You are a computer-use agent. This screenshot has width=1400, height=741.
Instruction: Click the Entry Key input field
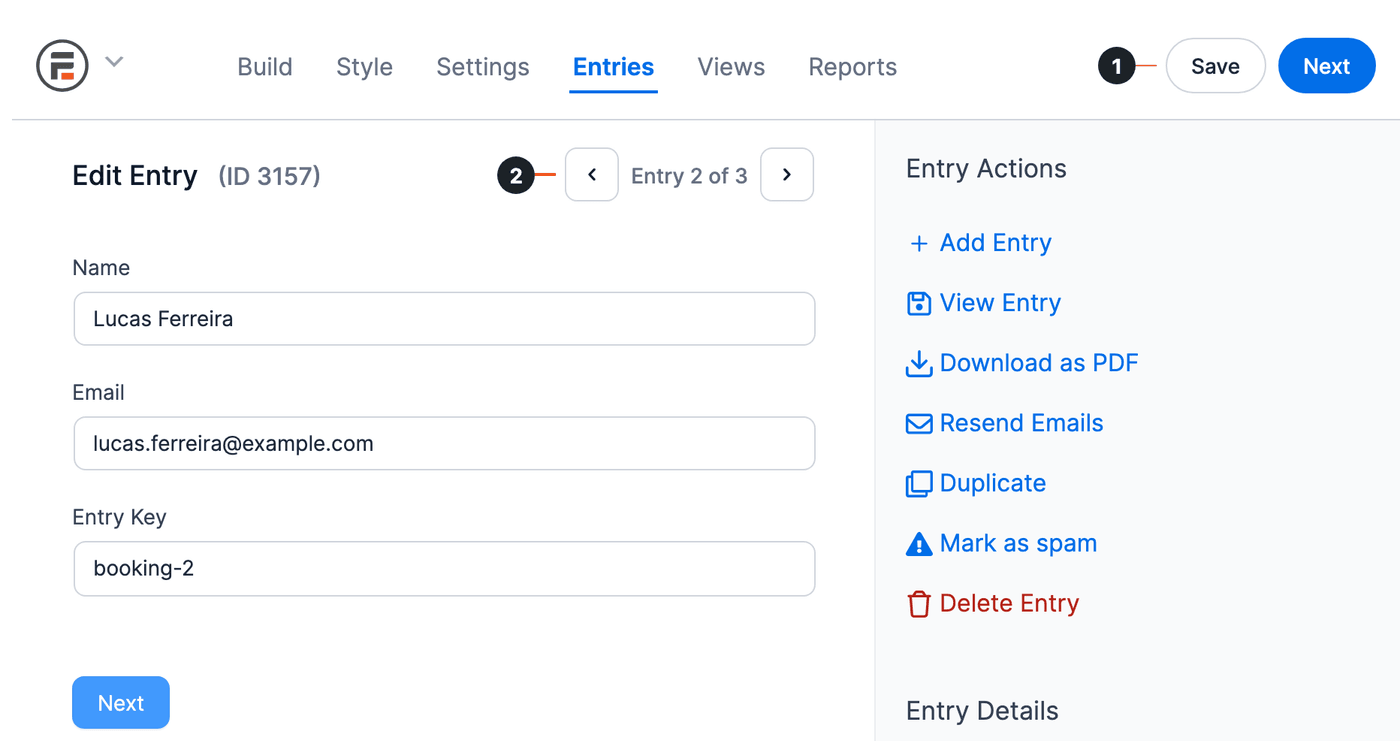[x=444, y=569]
